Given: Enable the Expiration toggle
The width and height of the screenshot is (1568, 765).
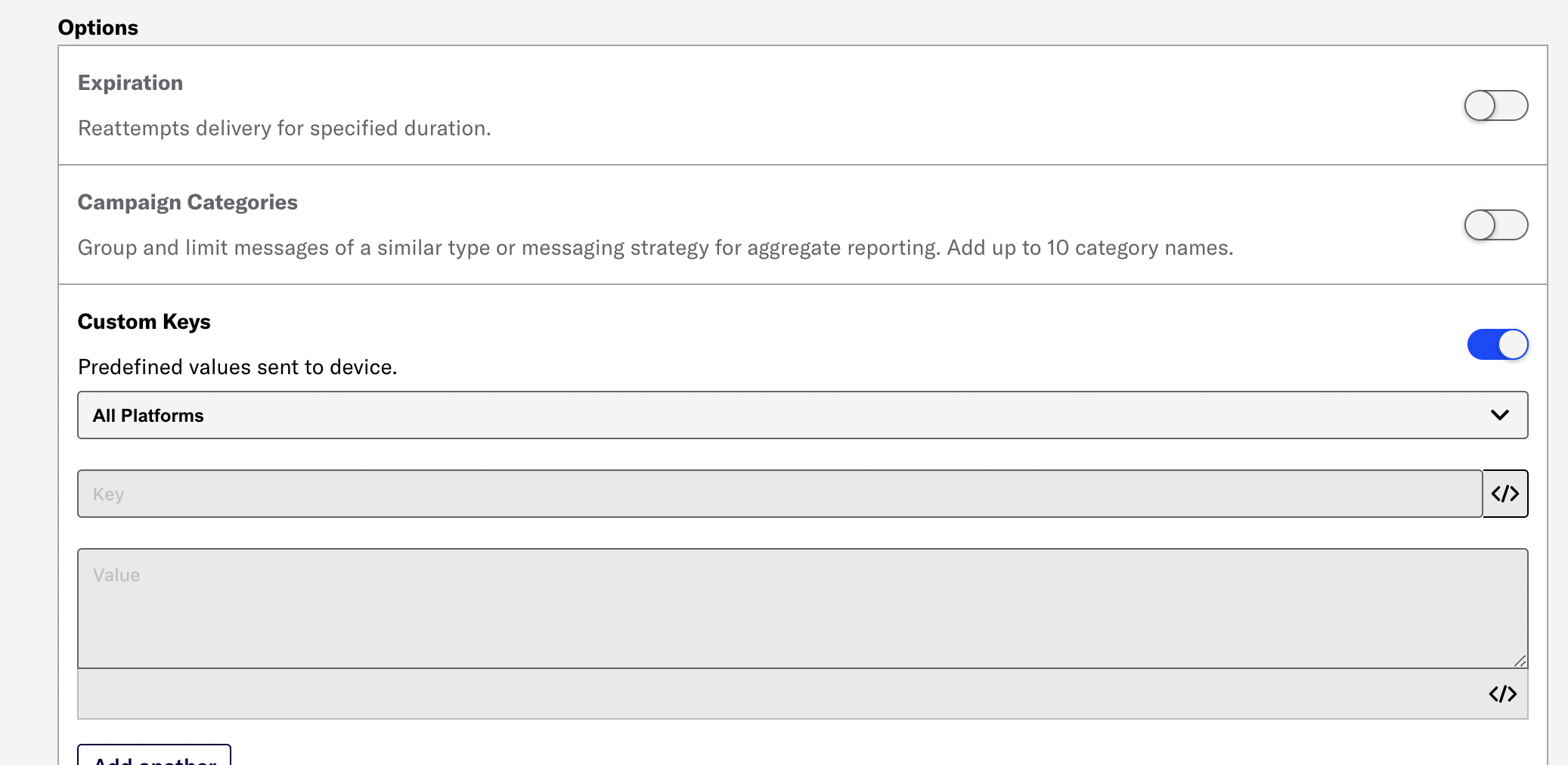Looking at the screenshot, I should pos(1495,106).
